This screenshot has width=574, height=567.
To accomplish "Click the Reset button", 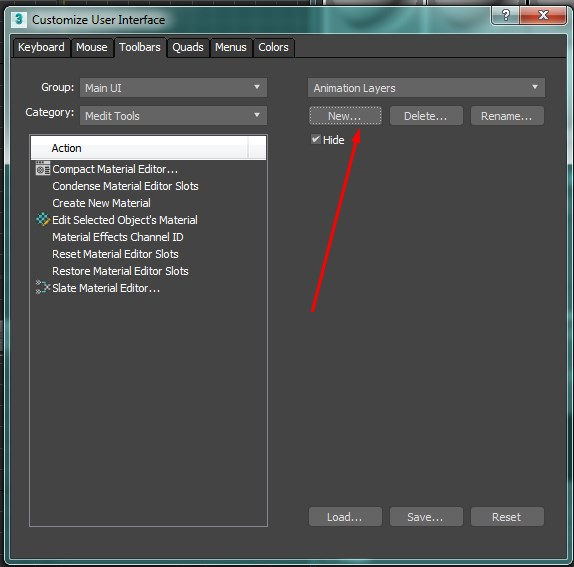I will (507, 516).
